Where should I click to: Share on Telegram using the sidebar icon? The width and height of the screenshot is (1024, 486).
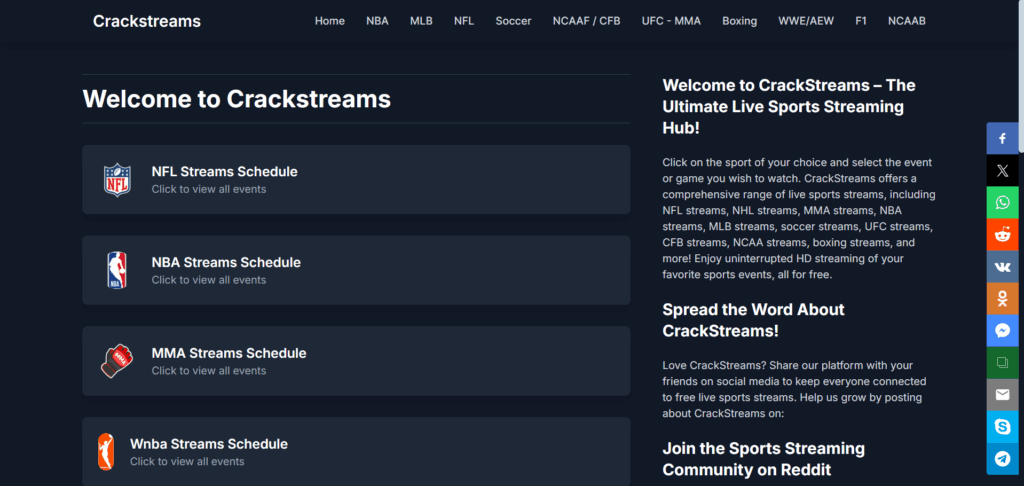(x=1002, y=458)
